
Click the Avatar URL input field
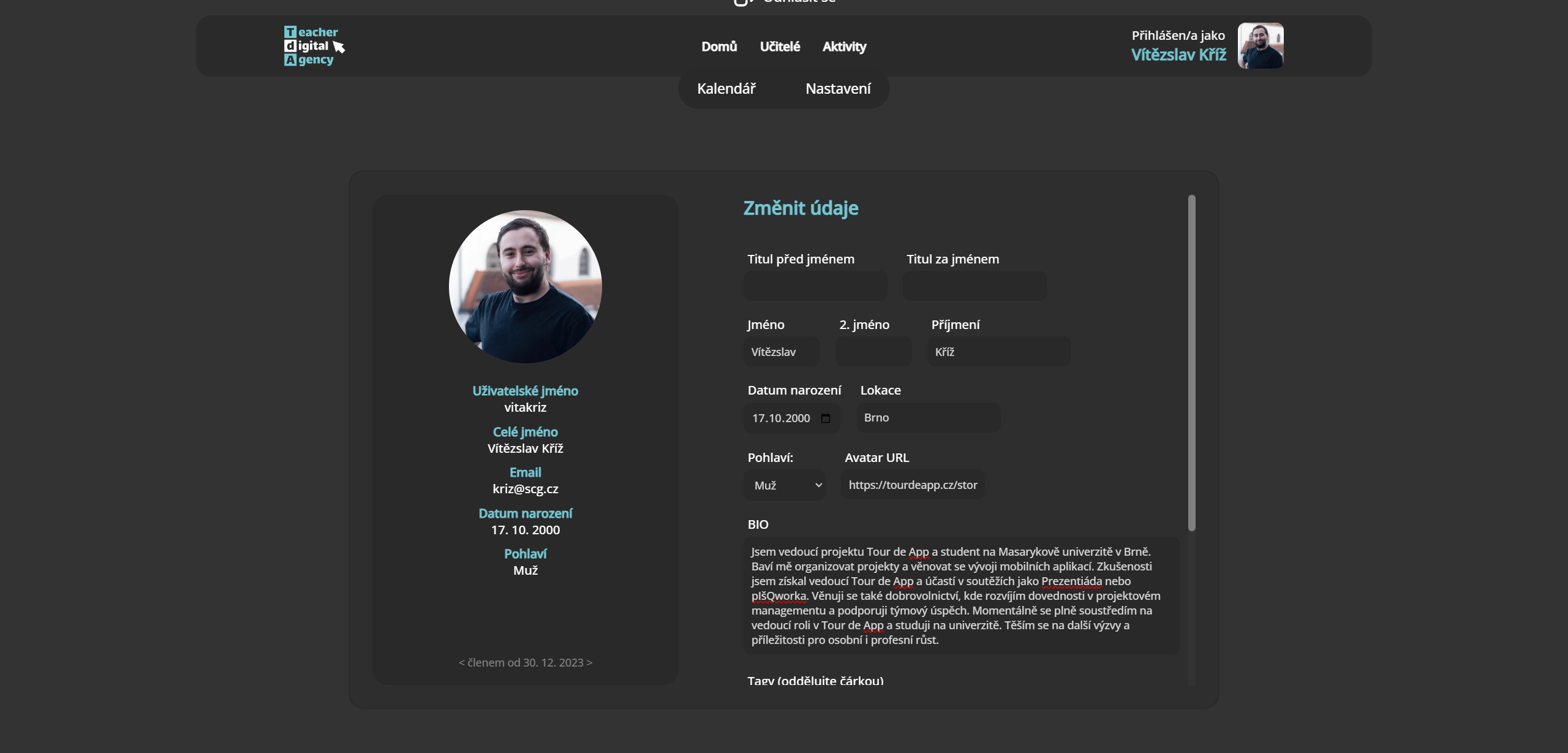click(913, 485)
